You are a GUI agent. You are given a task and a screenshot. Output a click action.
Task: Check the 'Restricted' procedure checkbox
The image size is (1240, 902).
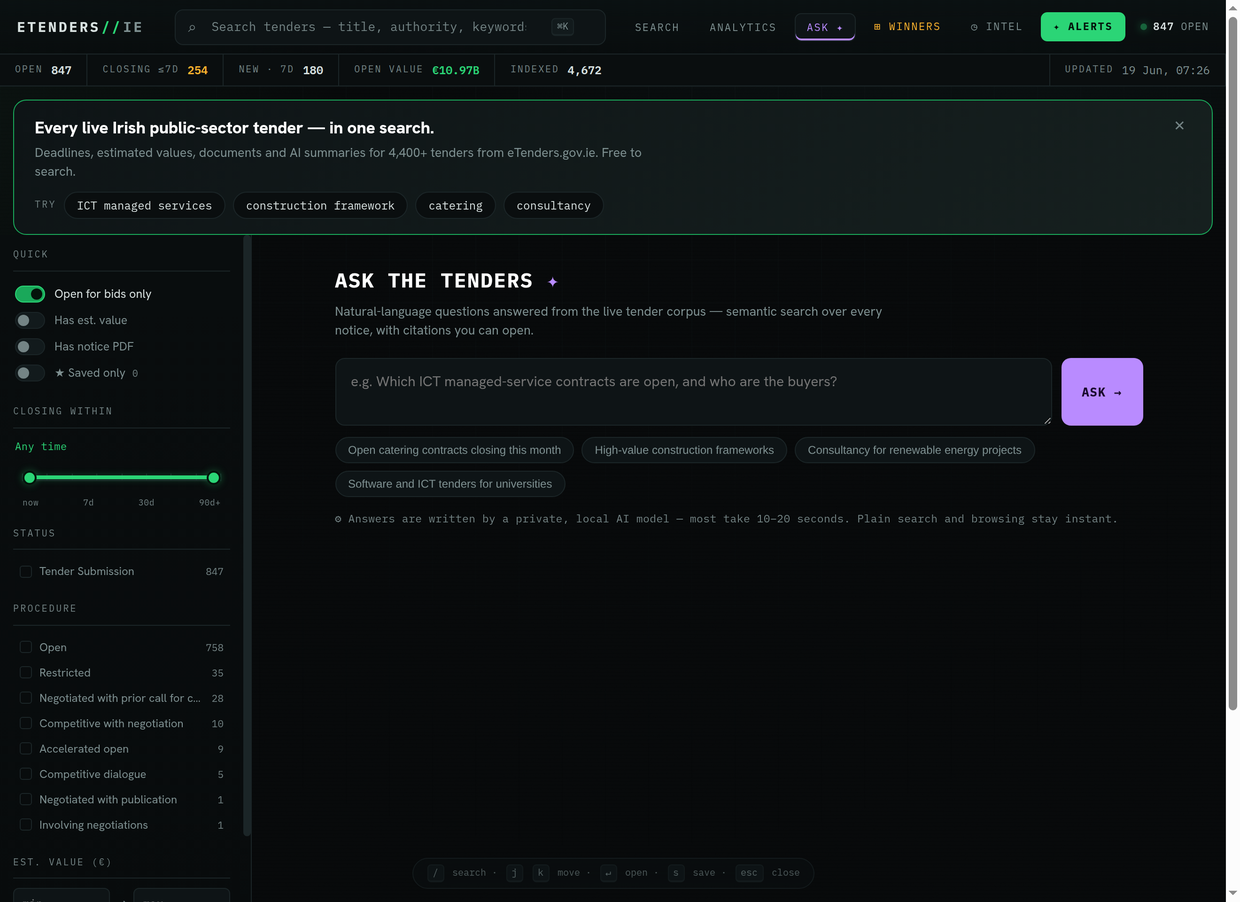click(26, 673)
